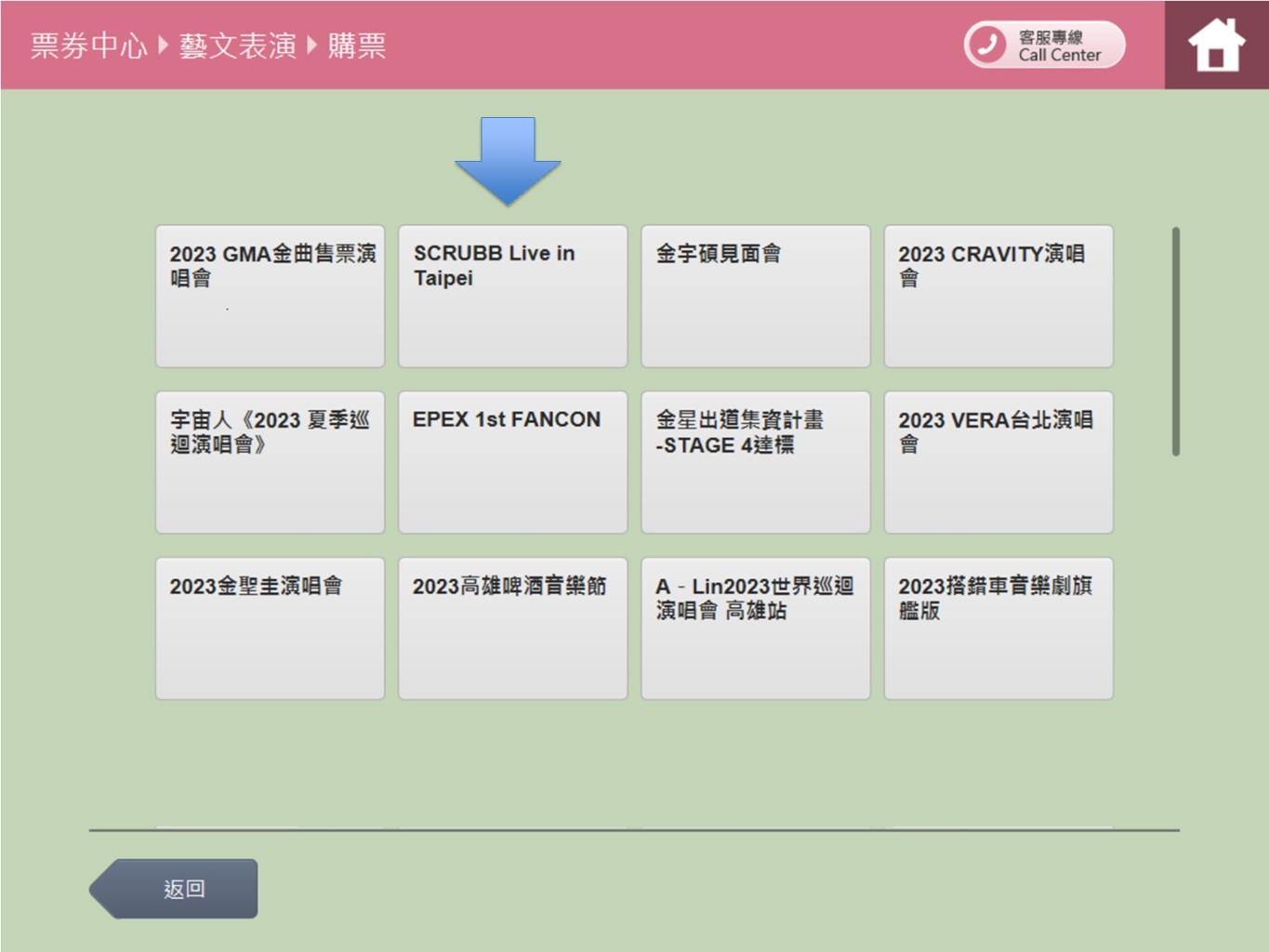The width and height of the screenshot is (1269, 952).
Task: Open 票券中心 in the breadcrumb
Action: (88, 46)
